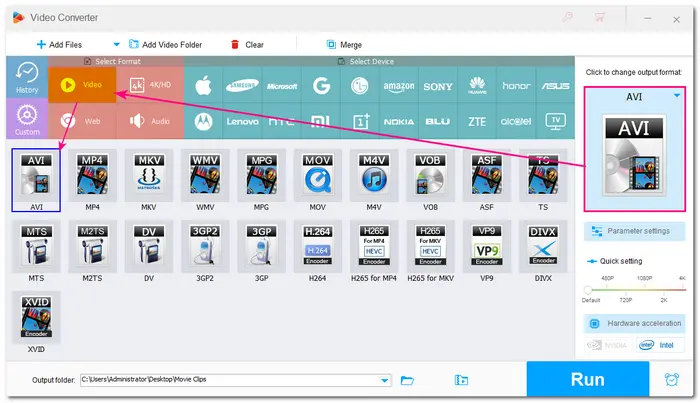Open Xiaomi MI device presets
This screenshot has height=403, width=700.
coord(321,121)
